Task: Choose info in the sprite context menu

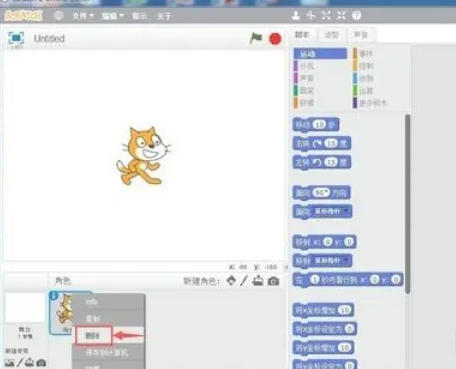Action: 108,302
